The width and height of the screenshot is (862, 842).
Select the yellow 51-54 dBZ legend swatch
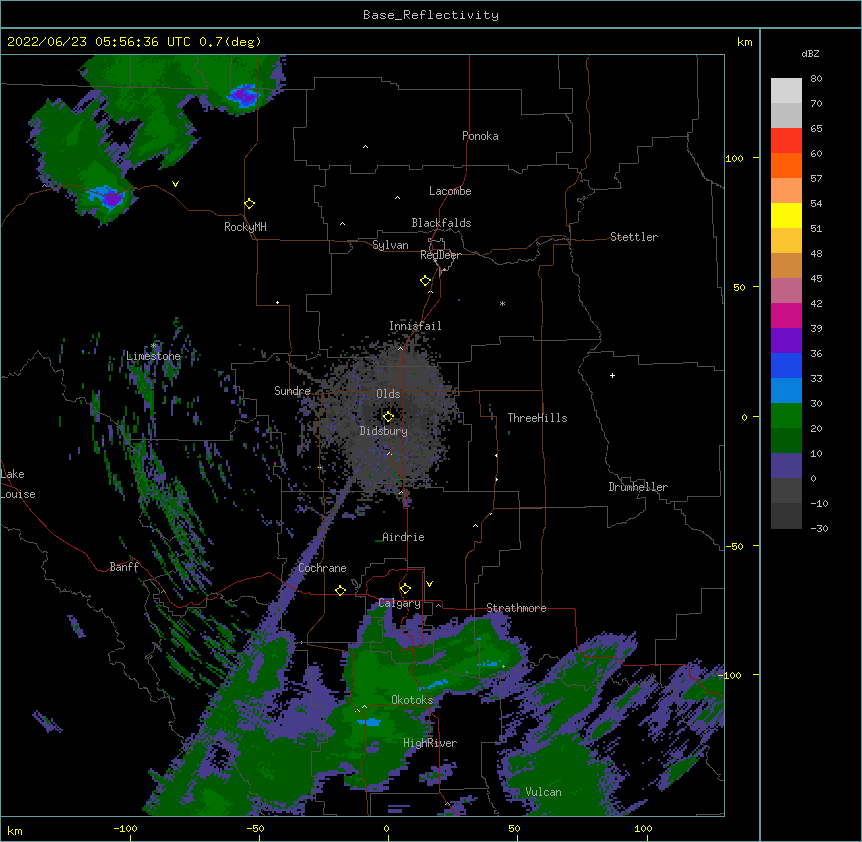point(786,215)
